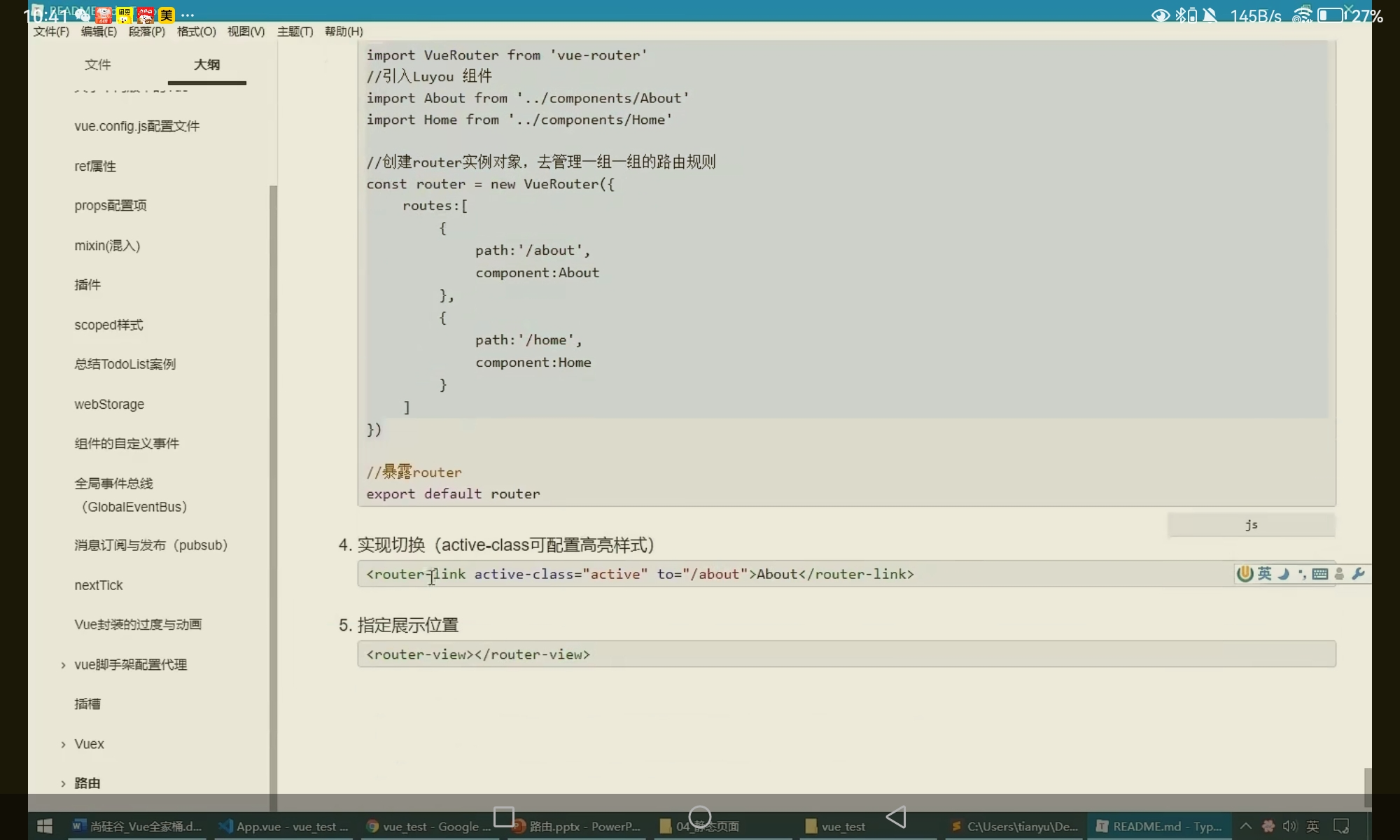Click the IME wrench settings icon
1400x840 pixels.
pos(1358,574)
